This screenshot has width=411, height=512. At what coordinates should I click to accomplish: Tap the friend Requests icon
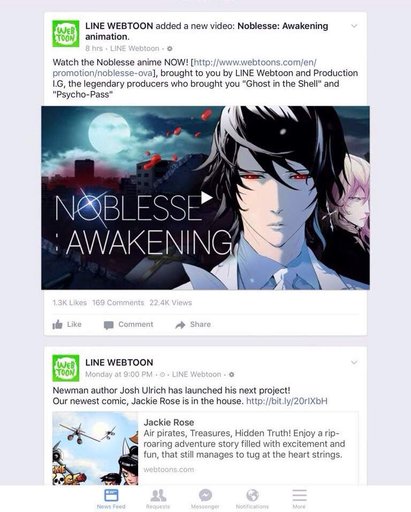(x=158, y=496)
